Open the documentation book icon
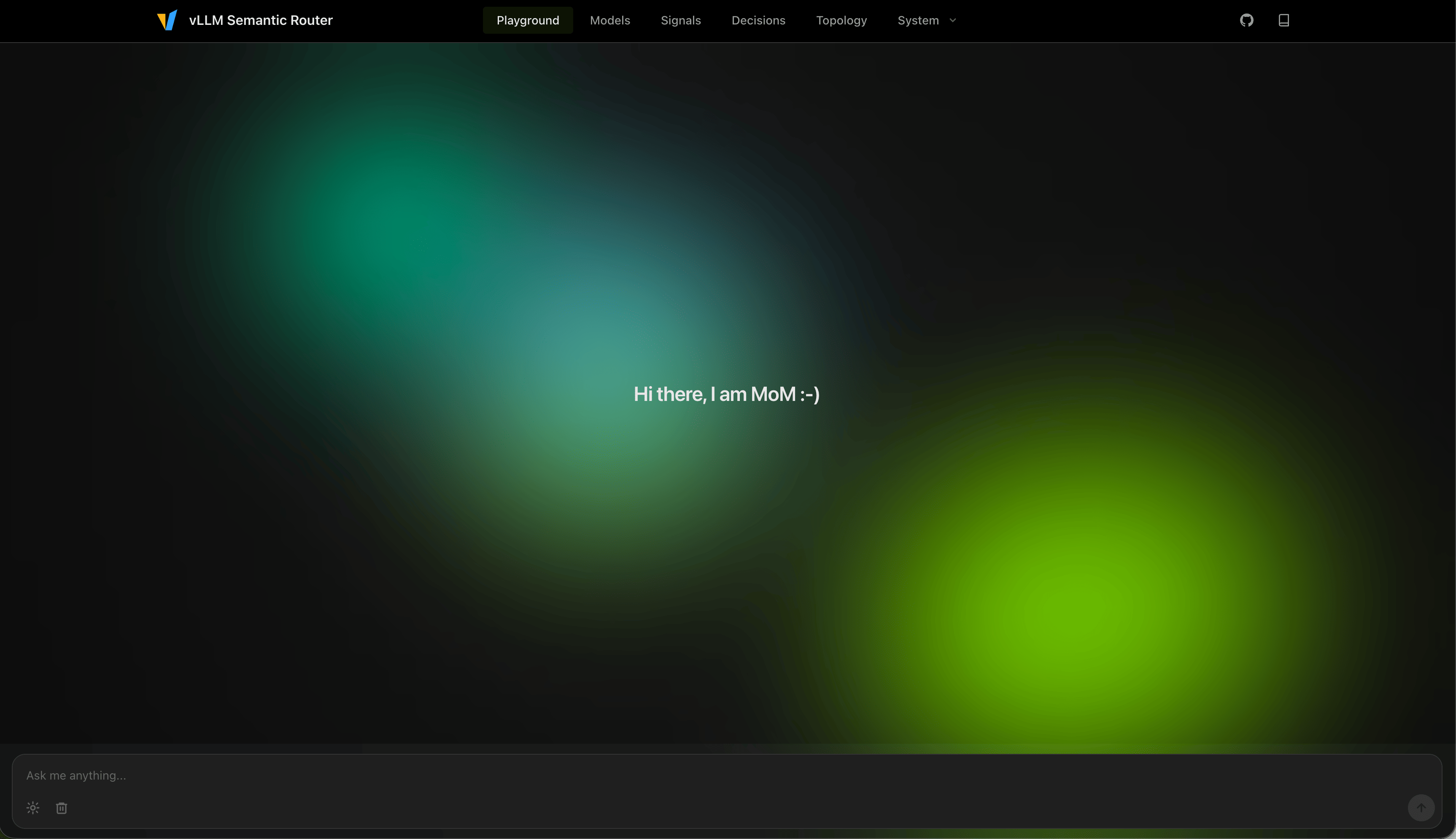This screenshot has height=839, width=1456. click(x=1283, y=20)
